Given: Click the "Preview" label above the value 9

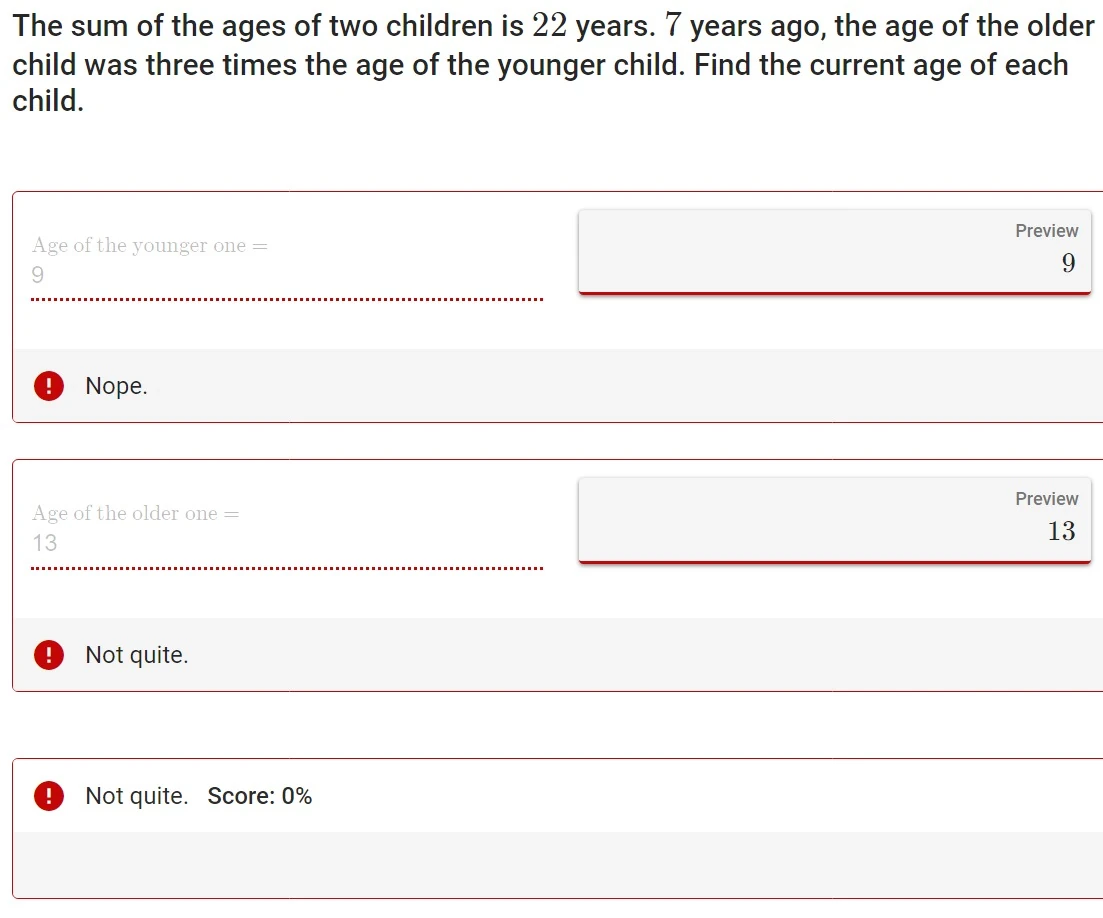Looking at the screenshot, I should [1046, 230].
